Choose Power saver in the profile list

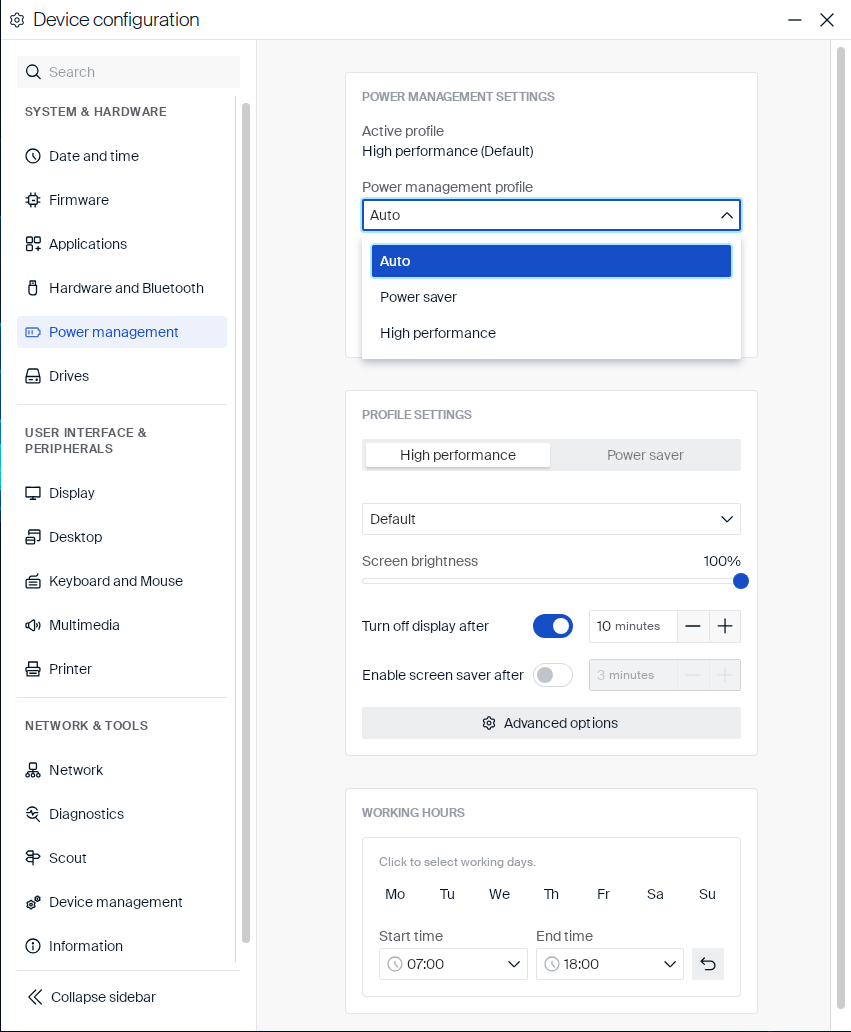tap(552, 297)
